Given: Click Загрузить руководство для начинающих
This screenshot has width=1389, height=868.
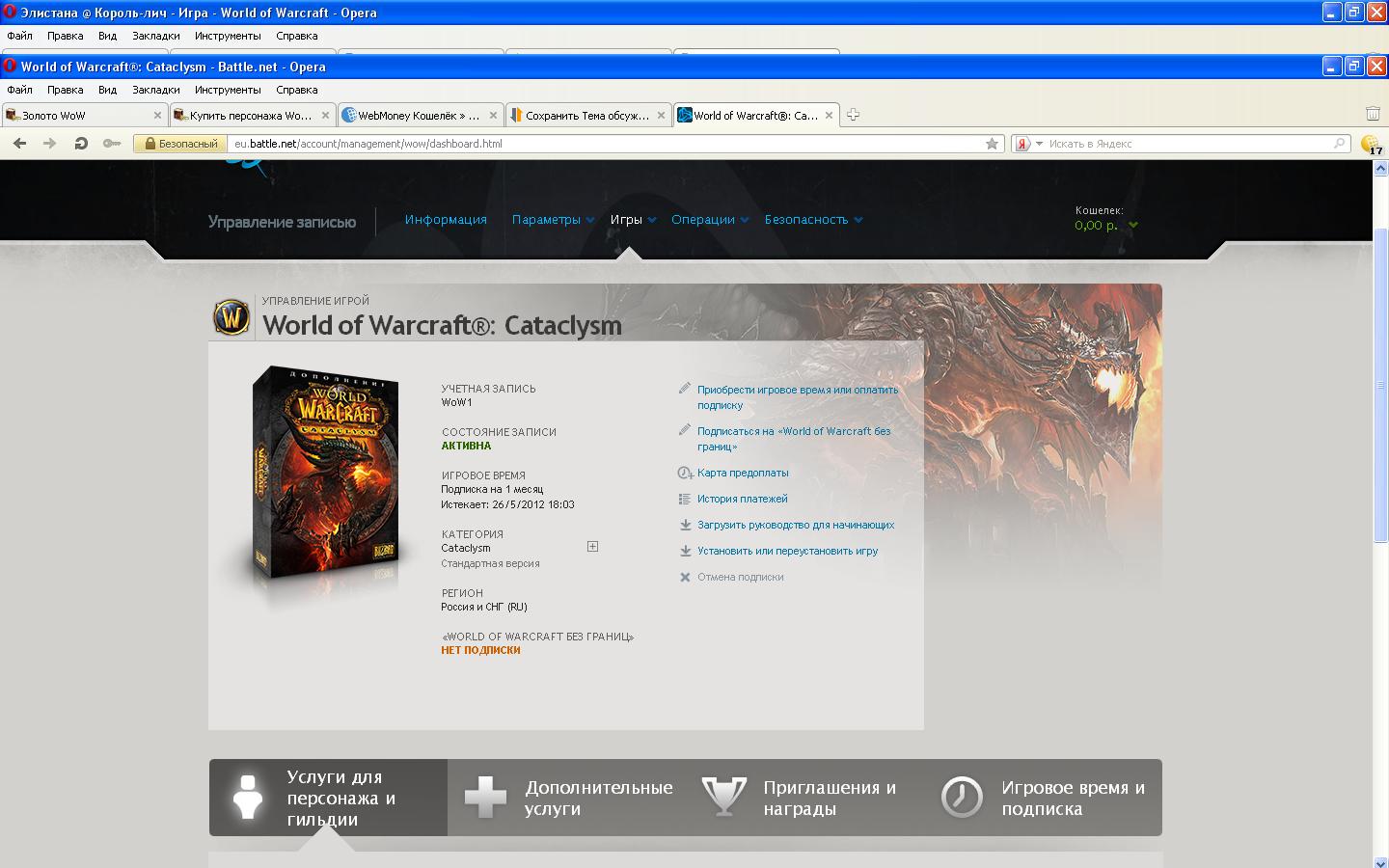Looking at the screenshot, I should point(796,525).
